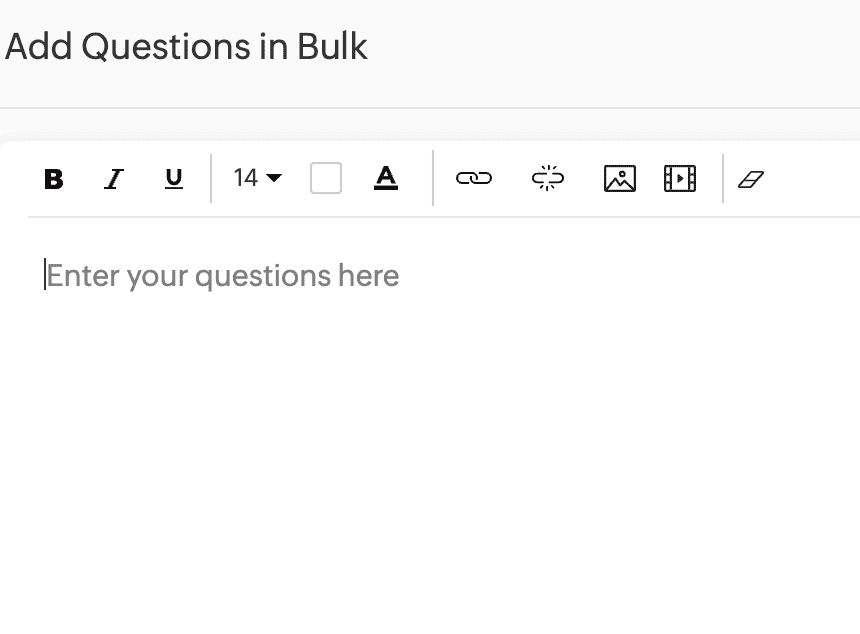Viewport: 860px width, 634px height.
Task: Click the font size dropdown arrow
Action: click(274, 179)
